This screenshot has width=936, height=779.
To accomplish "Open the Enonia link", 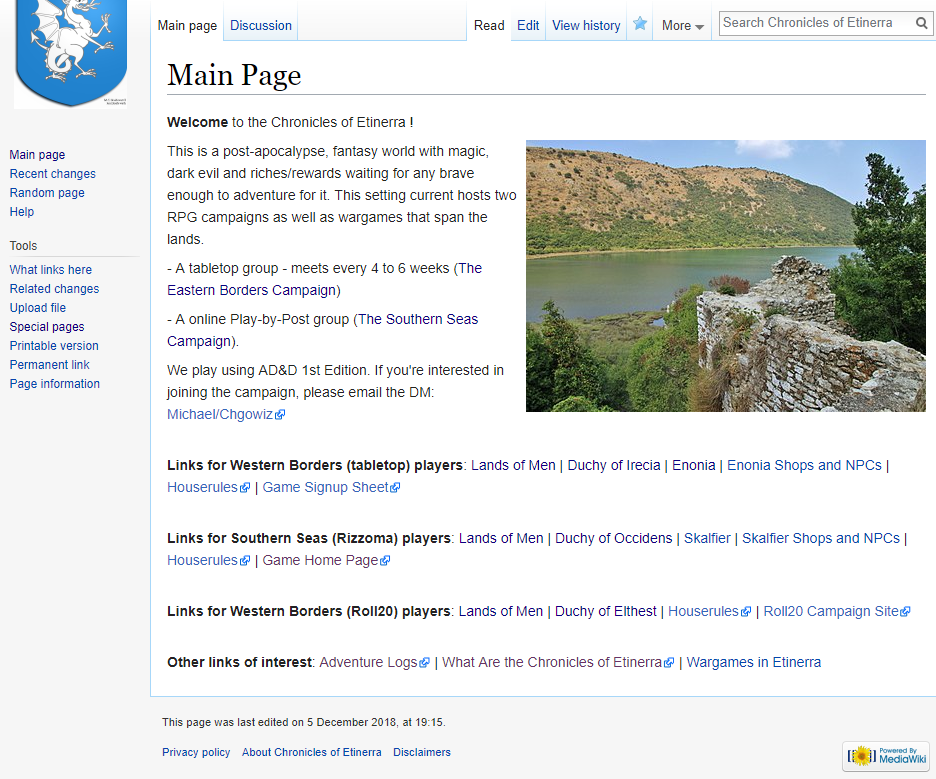I will (694, 466).
